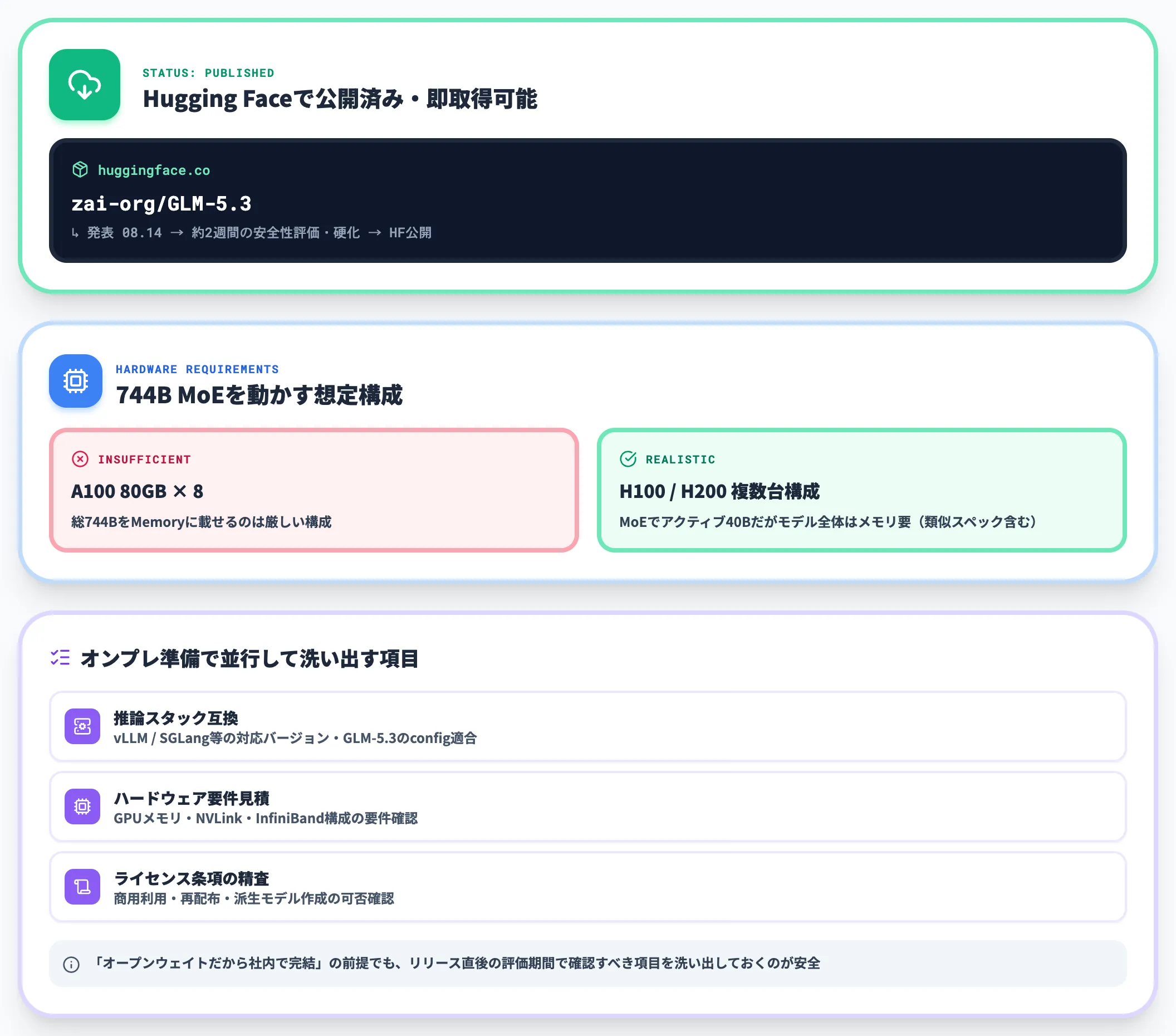The image size is (1176, 1036).
Task: Click the ハードウェア要件見積 purple chip icon
Action: click(82, 807)
